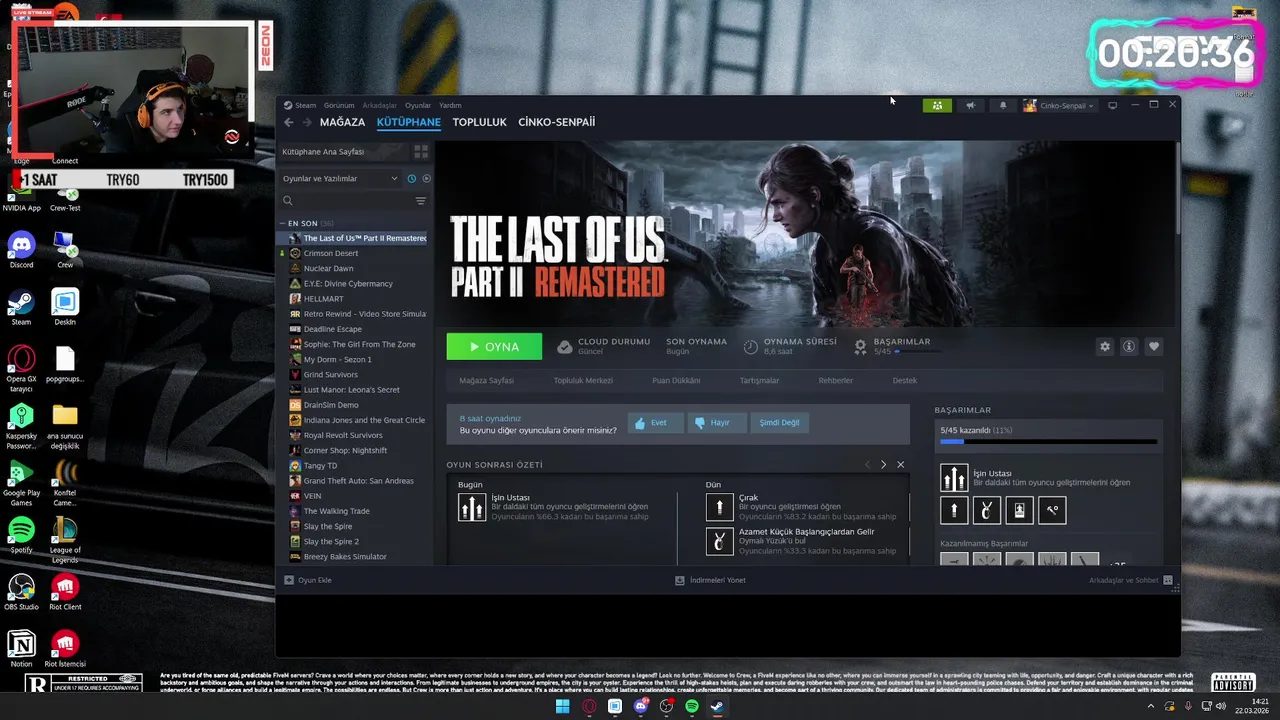Open Windows Start menu
Image resolution: width=1280 pixels, height=720 pixels.
(562, 706)
